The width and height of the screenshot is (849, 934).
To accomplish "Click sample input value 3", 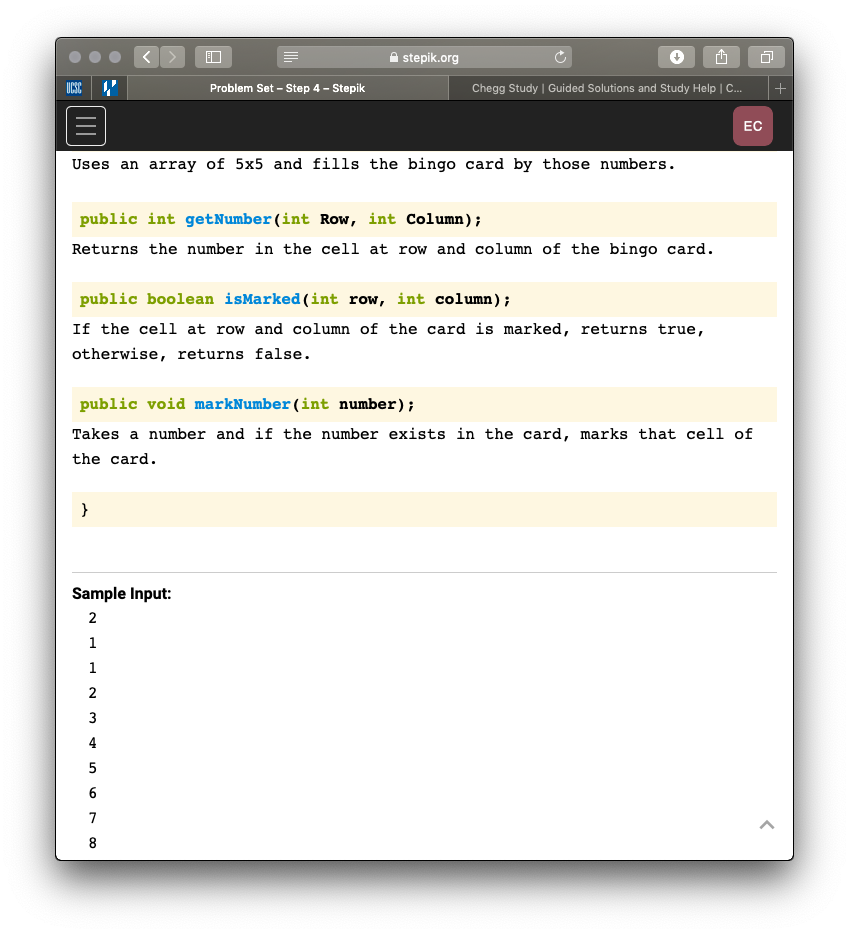I will pyautogui.click(x=92, y=718).
